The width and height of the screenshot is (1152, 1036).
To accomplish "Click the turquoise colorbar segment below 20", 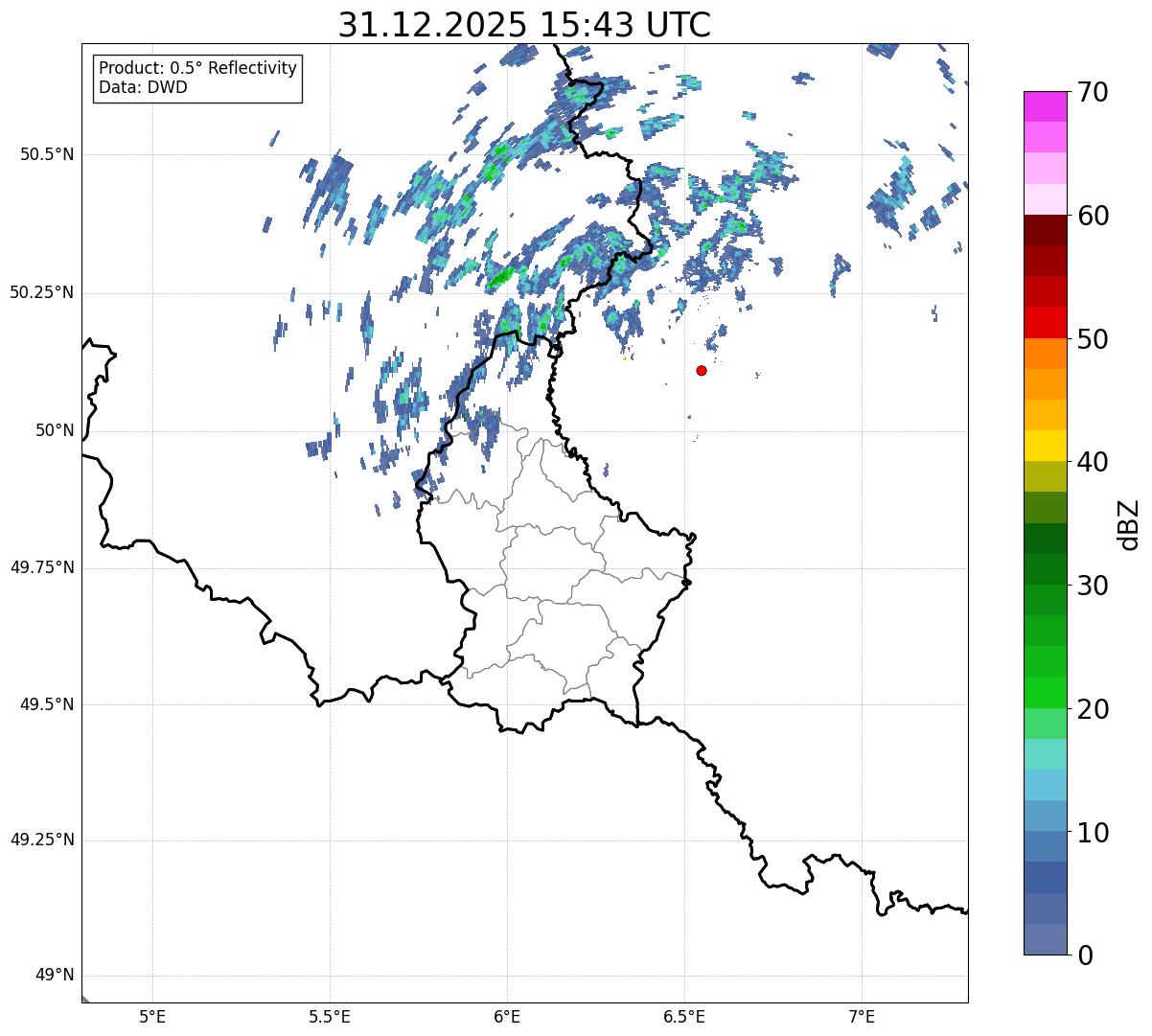I will click(x=1046, y=754).
